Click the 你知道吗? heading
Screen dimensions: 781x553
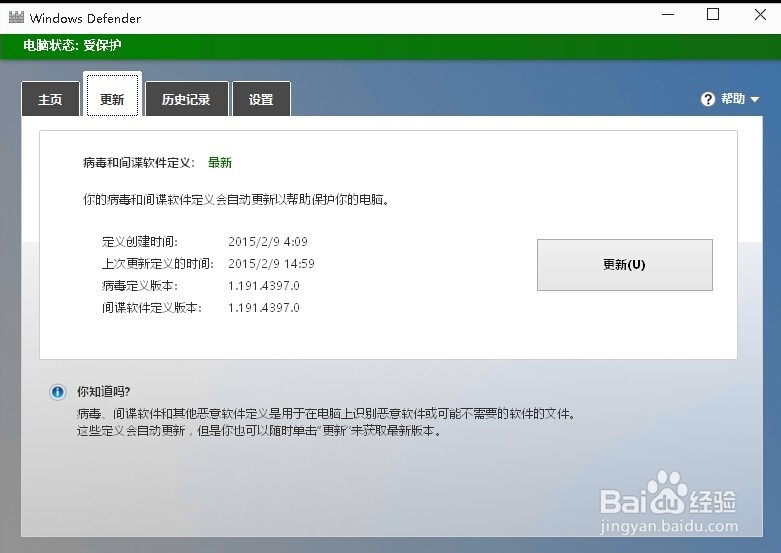pyautogui.click(x=104, y=392)
